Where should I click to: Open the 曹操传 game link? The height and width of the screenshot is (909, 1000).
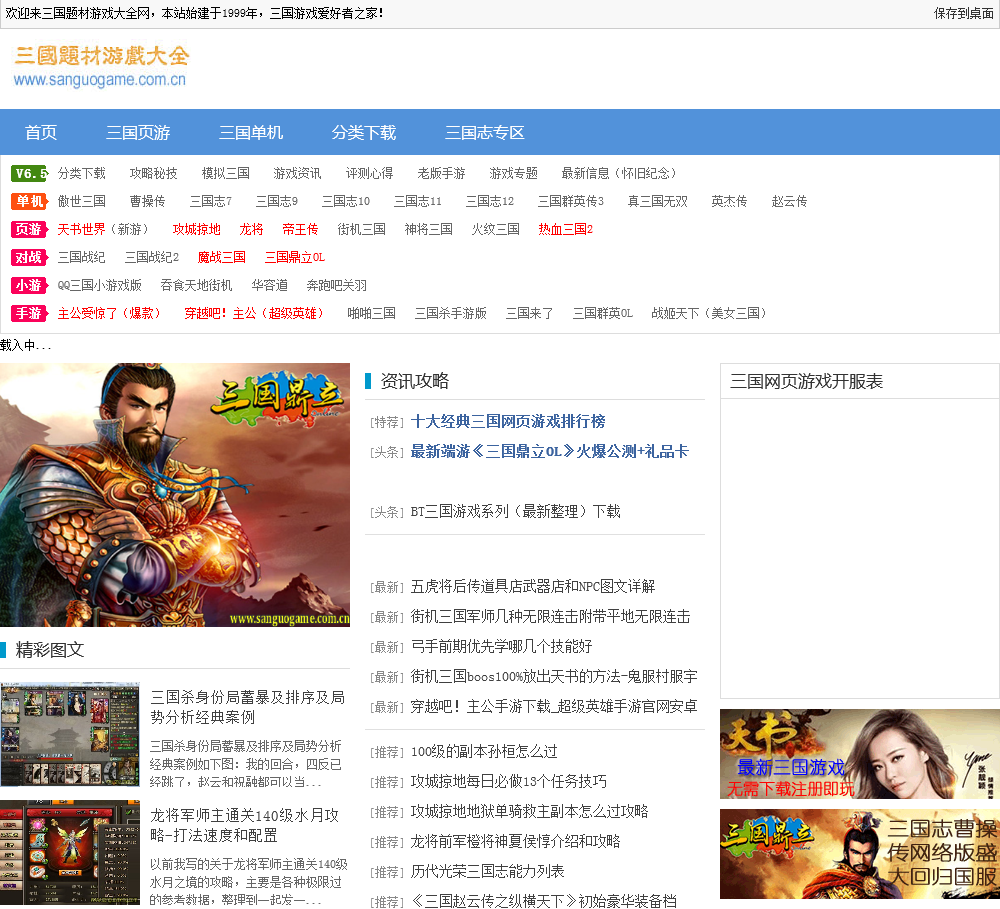pos(147,202)
